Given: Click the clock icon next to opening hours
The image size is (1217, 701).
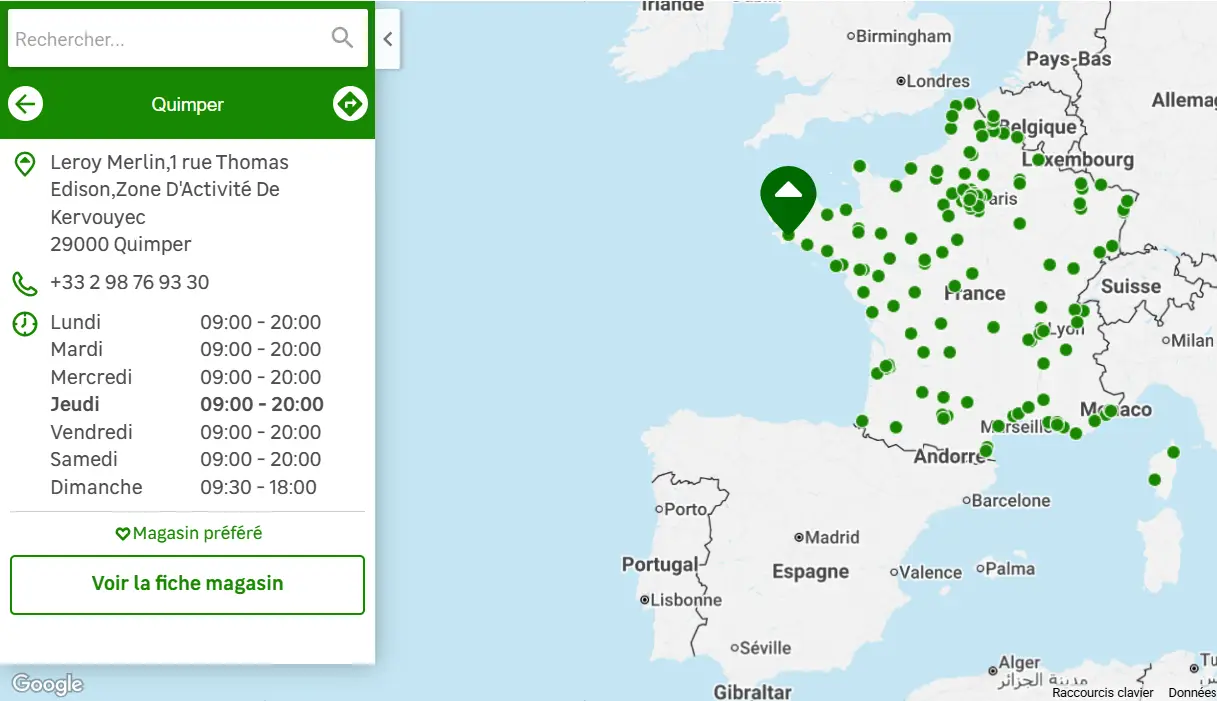Looking at the screenshot, I should tap(24, 323).
